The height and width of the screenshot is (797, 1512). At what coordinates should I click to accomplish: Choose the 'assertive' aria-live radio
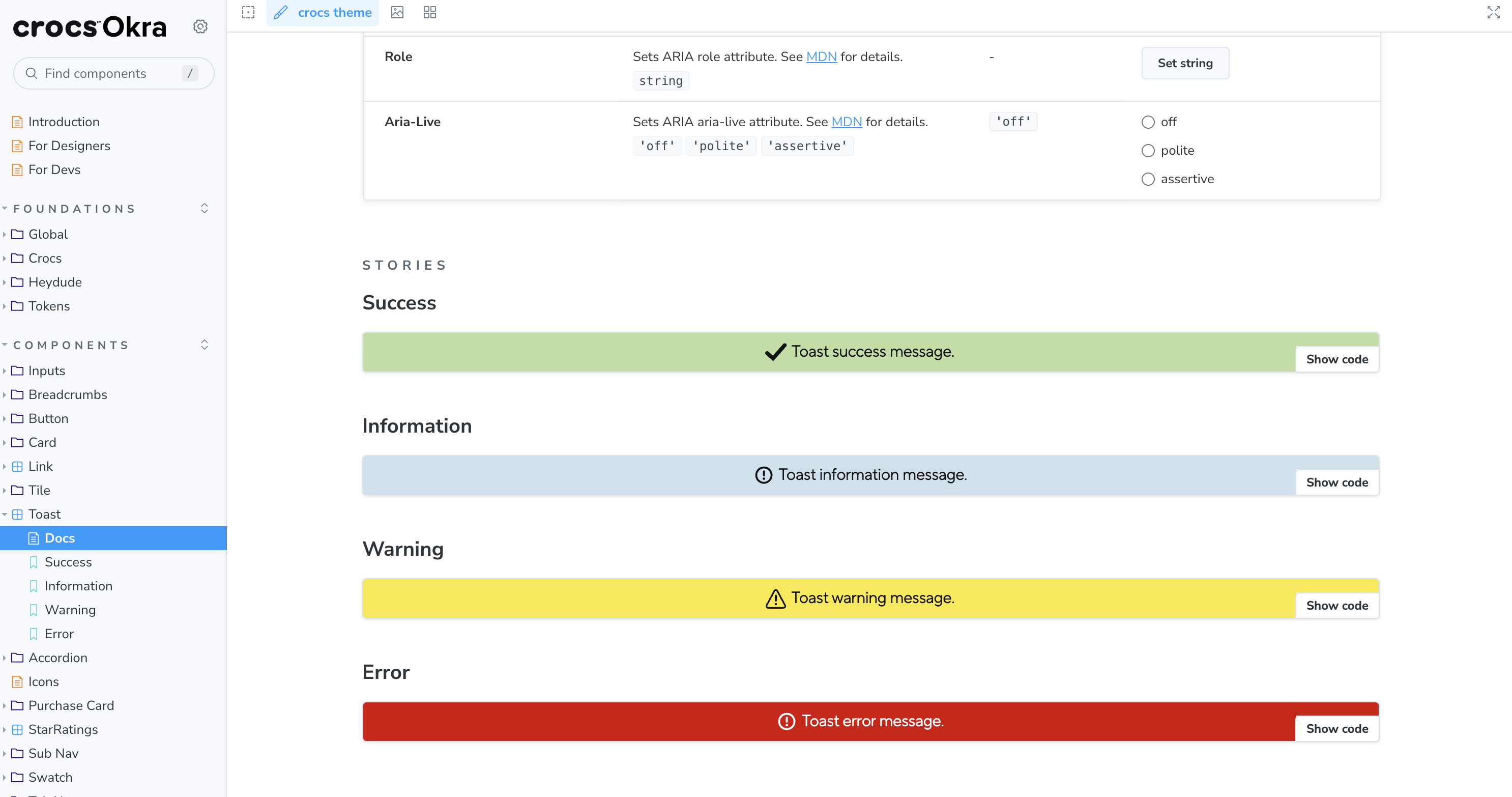1148,179
